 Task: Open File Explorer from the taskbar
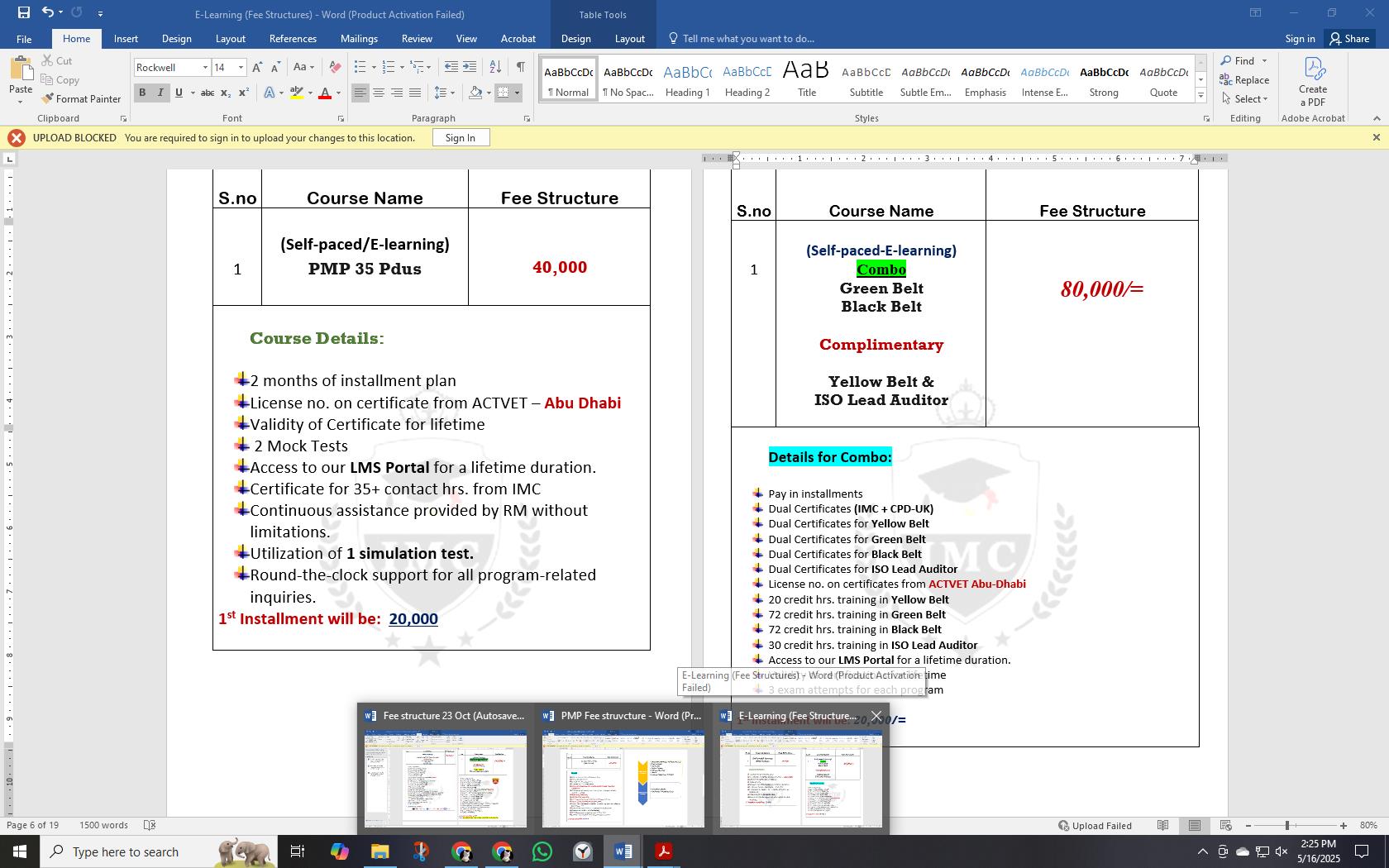point(379,851)
